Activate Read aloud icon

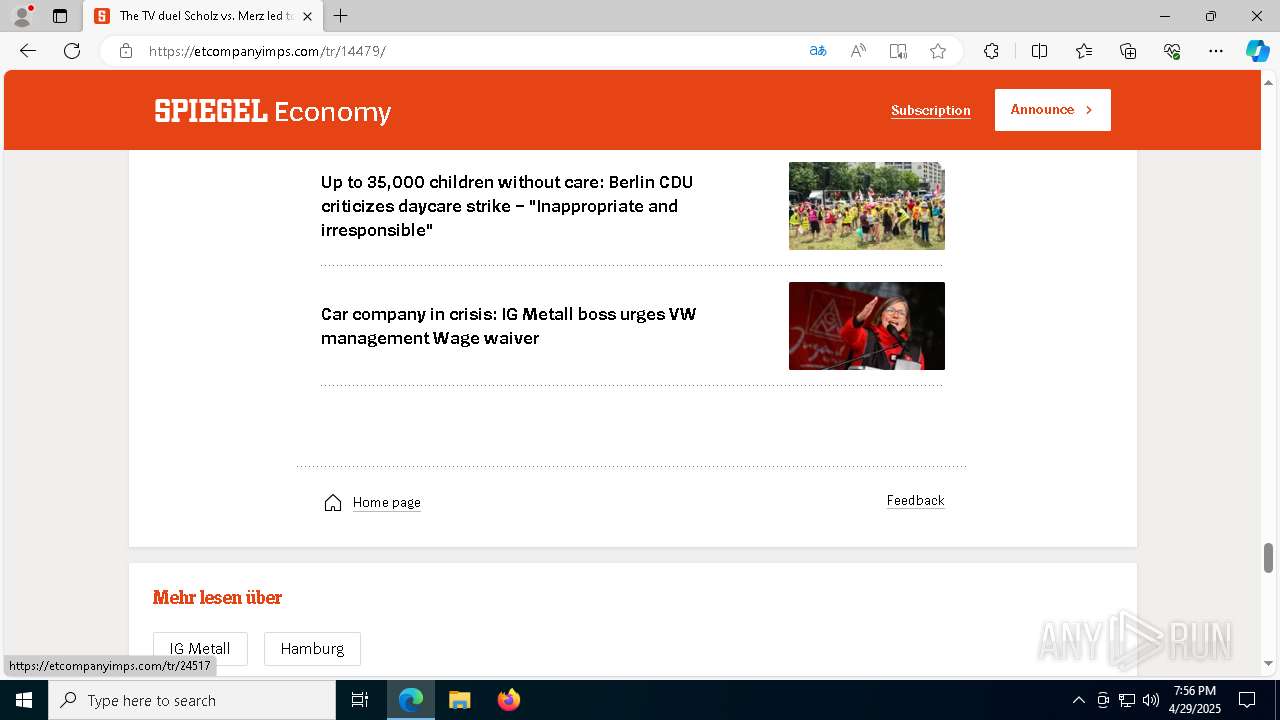click(x=858, y=51)
